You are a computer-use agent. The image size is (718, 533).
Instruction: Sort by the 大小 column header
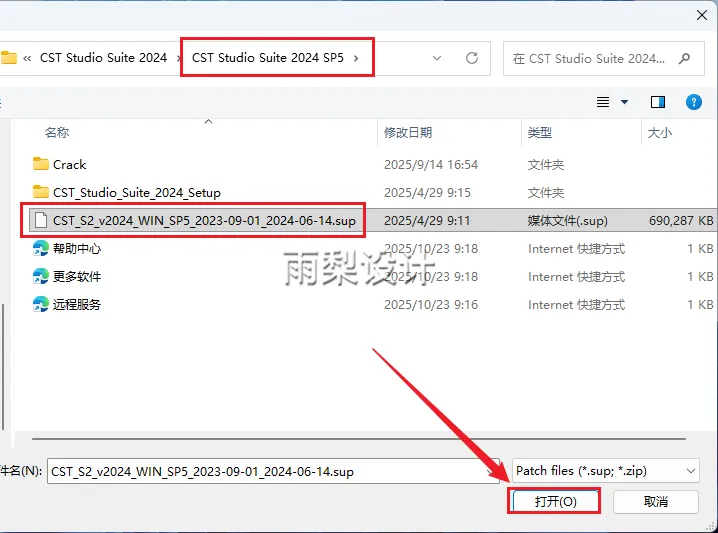660,133
